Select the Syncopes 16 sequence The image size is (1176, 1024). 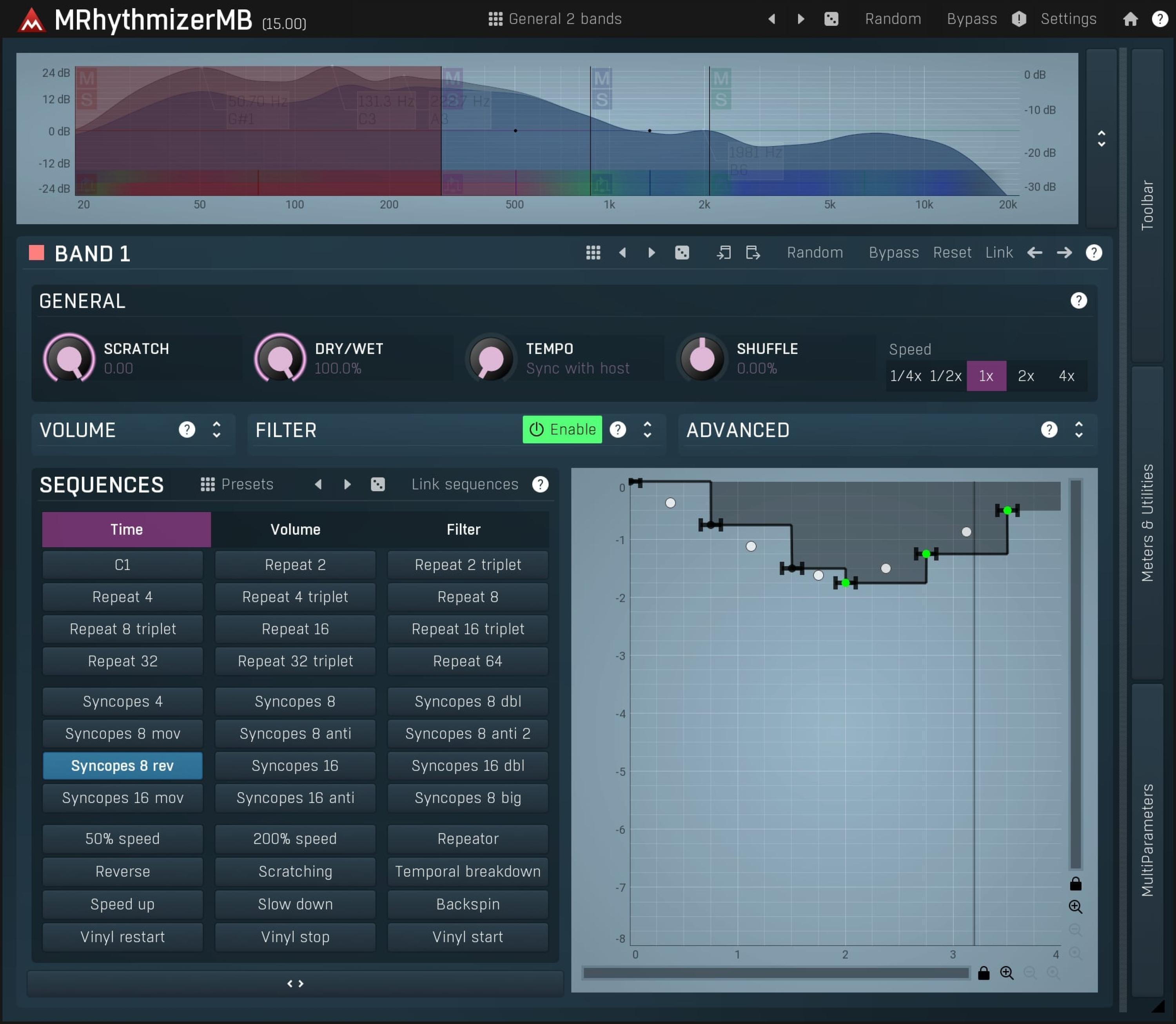coord(295,766)
